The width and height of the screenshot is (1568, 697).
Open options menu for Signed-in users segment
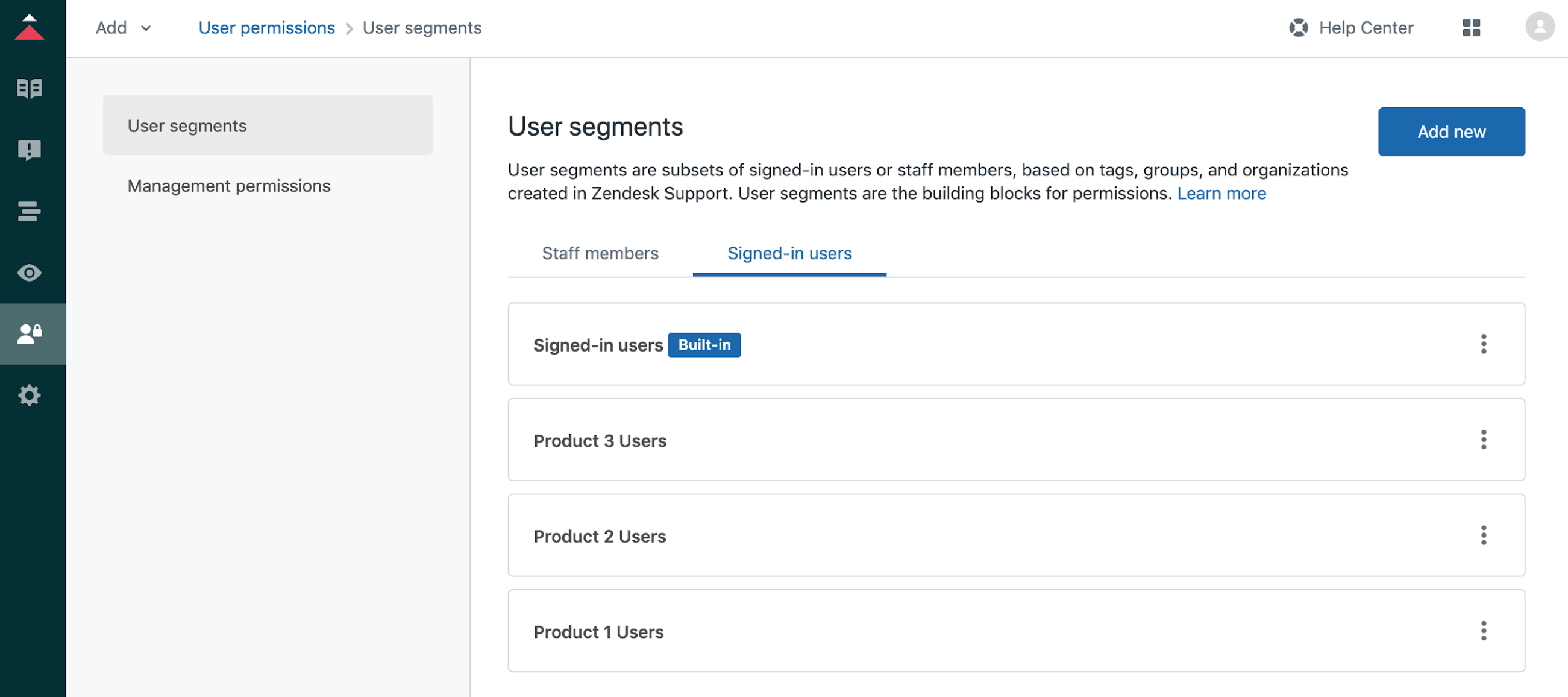click(x=1484, y=344)
